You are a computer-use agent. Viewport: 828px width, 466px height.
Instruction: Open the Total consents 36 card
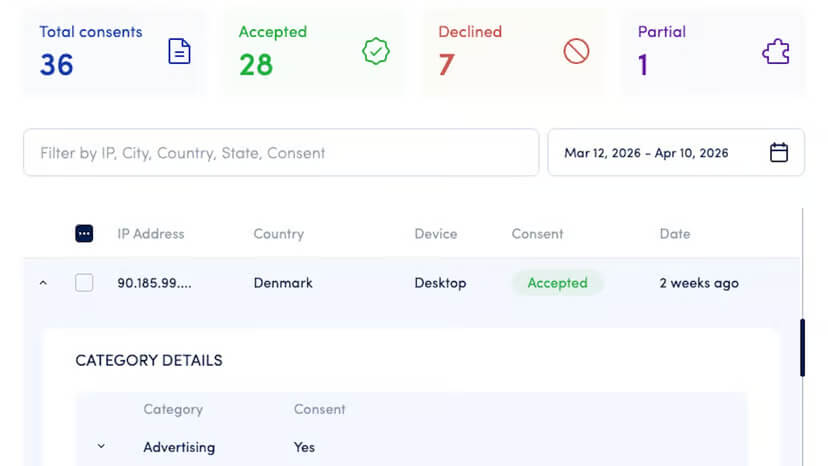click(115, 53)
